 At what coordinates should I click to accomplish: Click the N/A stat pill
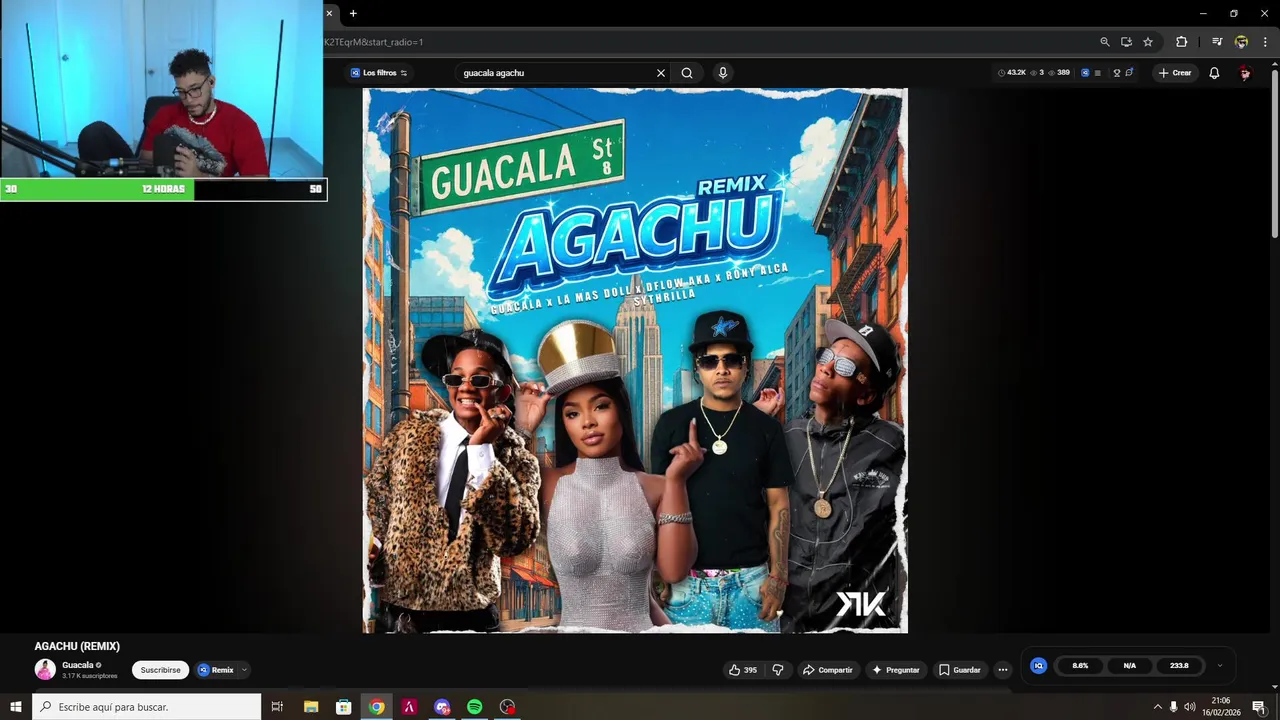tap(1129, 666)
